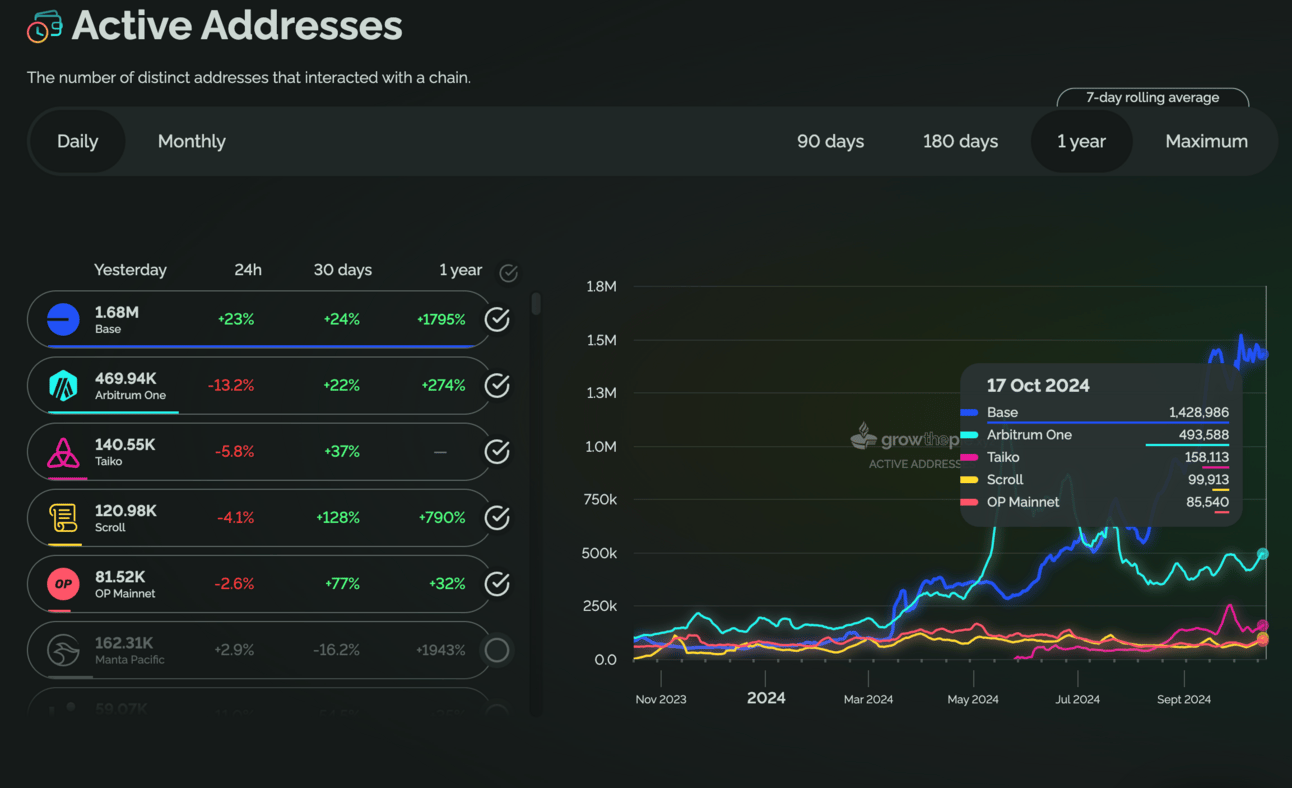The image size is (1292, 788).
Task: Click the chain list vertical scrollbar
Action: [x=536, y=304]
